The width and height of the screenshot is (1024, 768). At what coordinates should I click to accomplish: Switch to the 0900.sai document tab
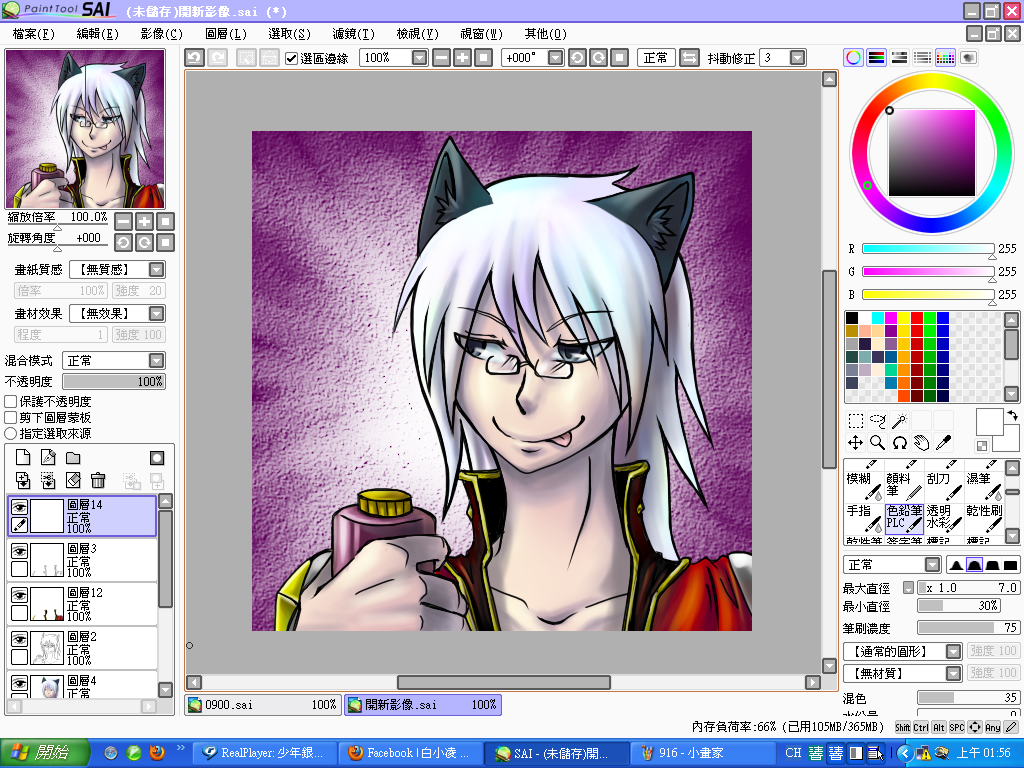point(263,705)
